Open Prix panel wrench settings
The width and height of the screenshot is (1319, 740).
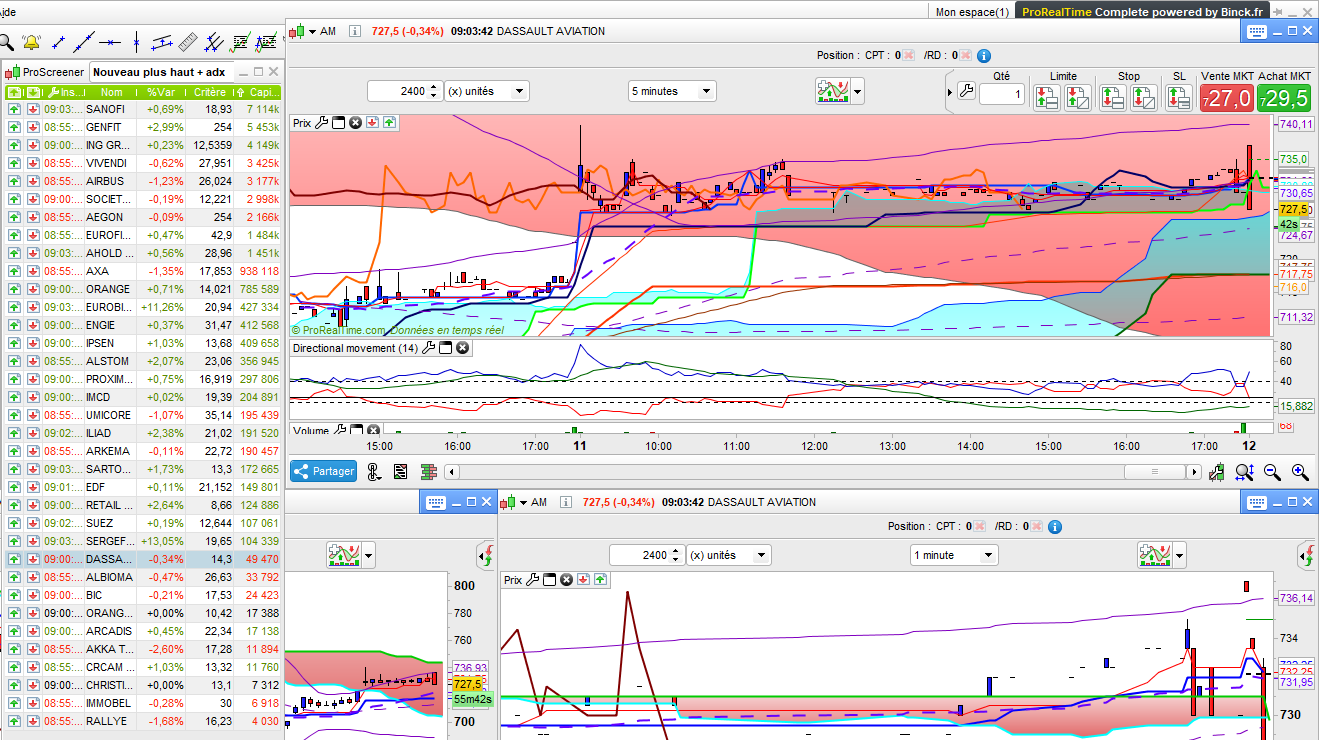tap(321, 123)
